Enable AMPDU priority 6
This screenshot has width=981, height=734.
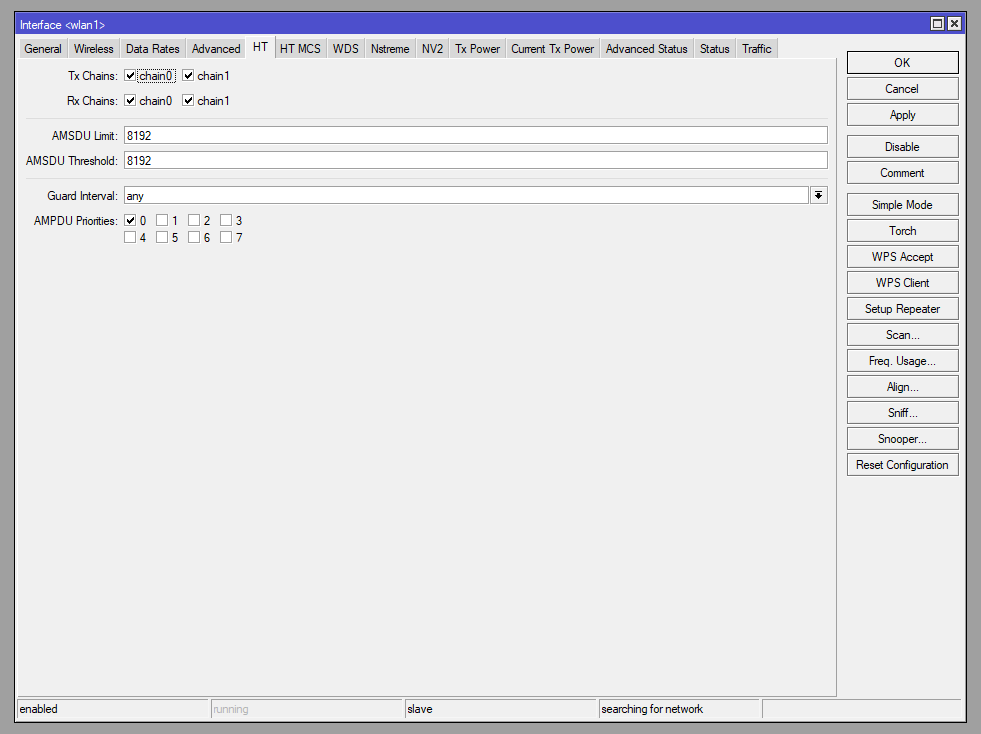click(x=194, y=237)
